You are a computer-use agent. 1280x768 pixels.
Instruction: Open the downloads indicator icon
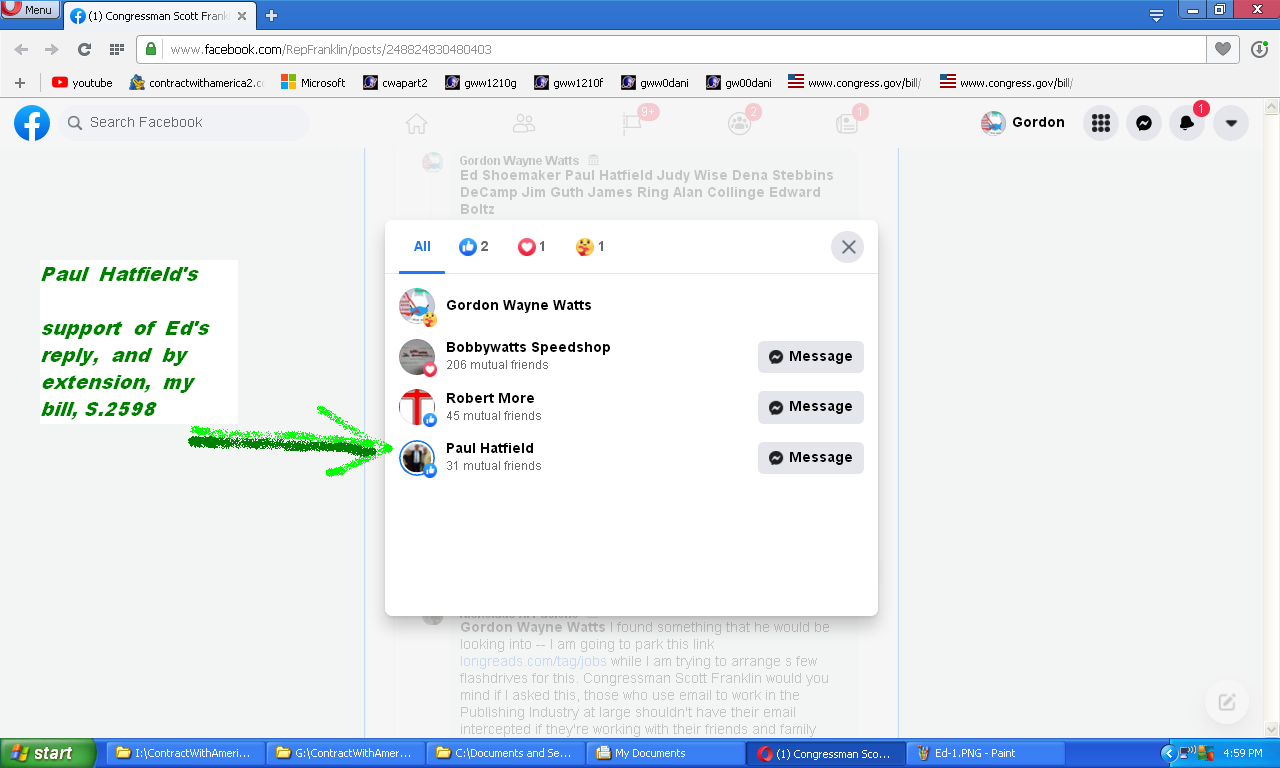click(x=1259, y=49)
